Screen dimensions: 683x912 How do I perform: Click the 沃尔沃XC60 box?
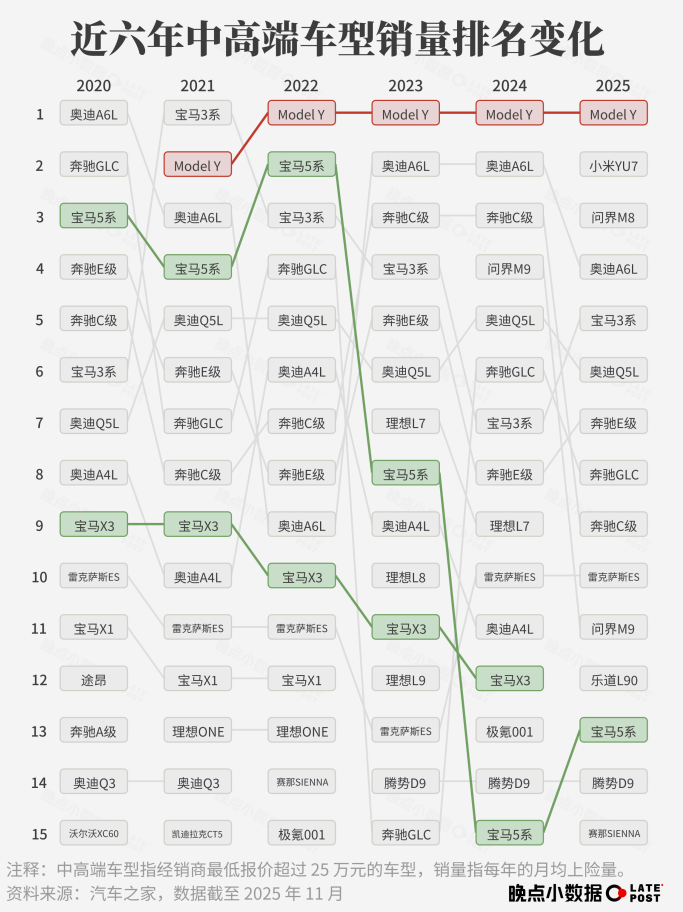click(94, 833)
